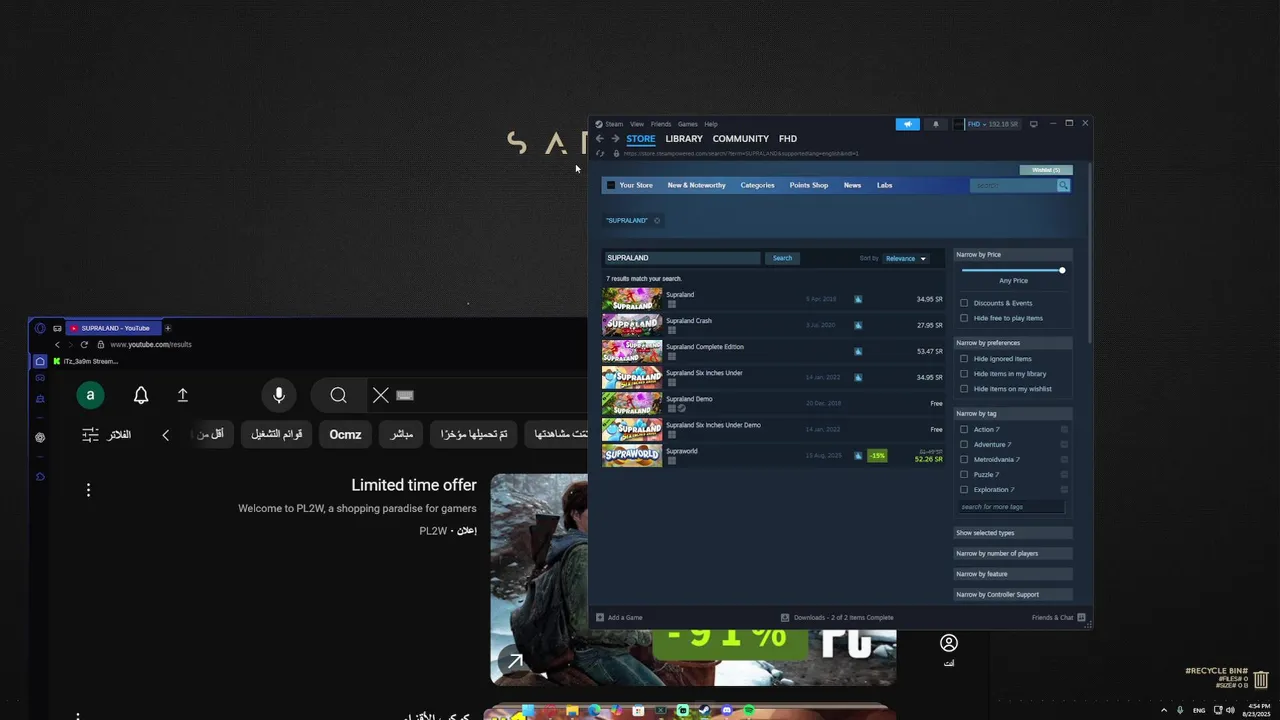1280x720 pixels.
Task: Expand Show selected types section
Action: tap(1013, 533)
